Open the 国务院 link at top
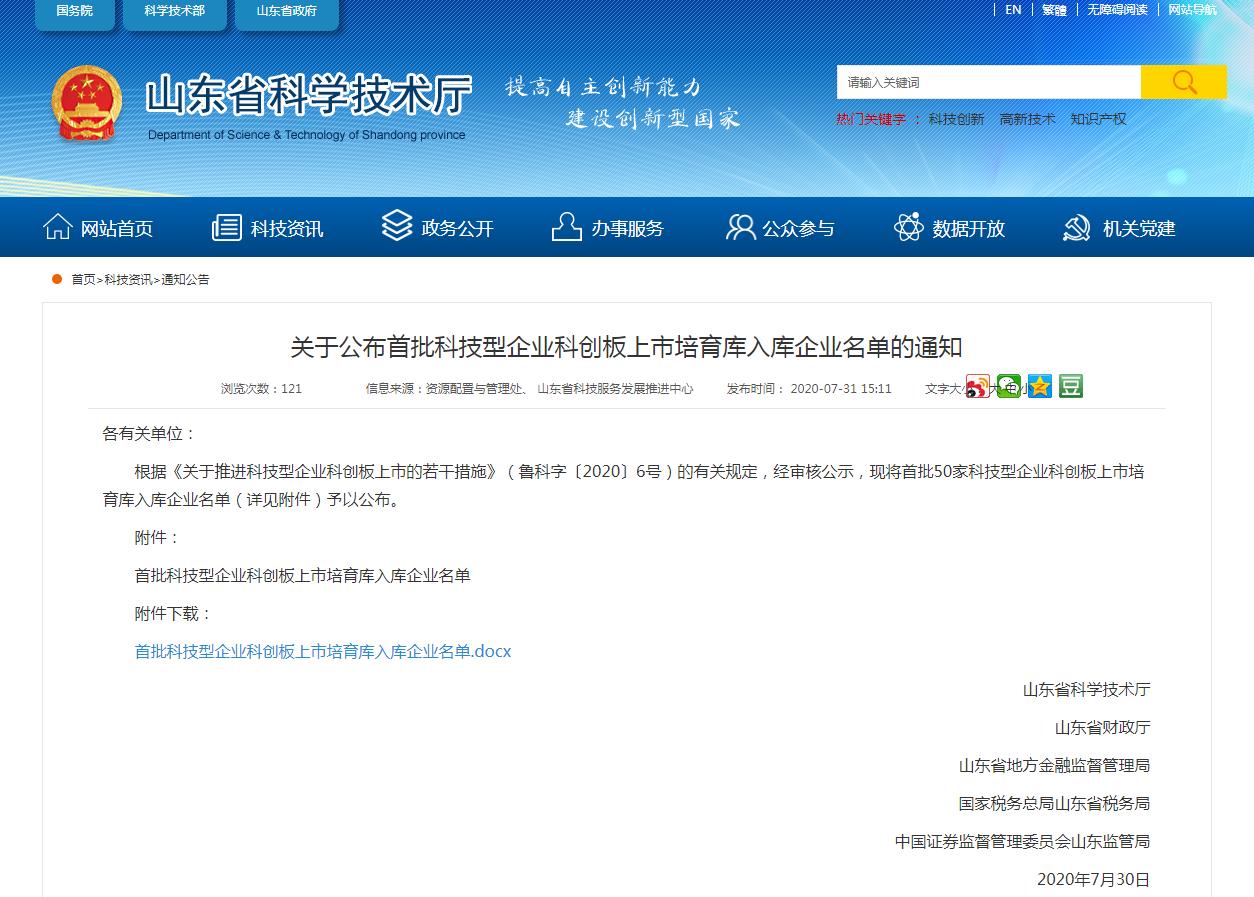This screenshot has height=897, width=1254. pyautogui.click(x=74, y=12)
